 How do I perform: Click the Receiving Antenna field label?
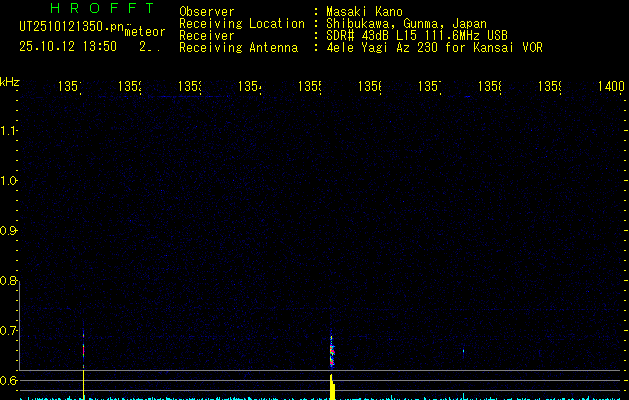pyautogui.click(x=238, y=47)
